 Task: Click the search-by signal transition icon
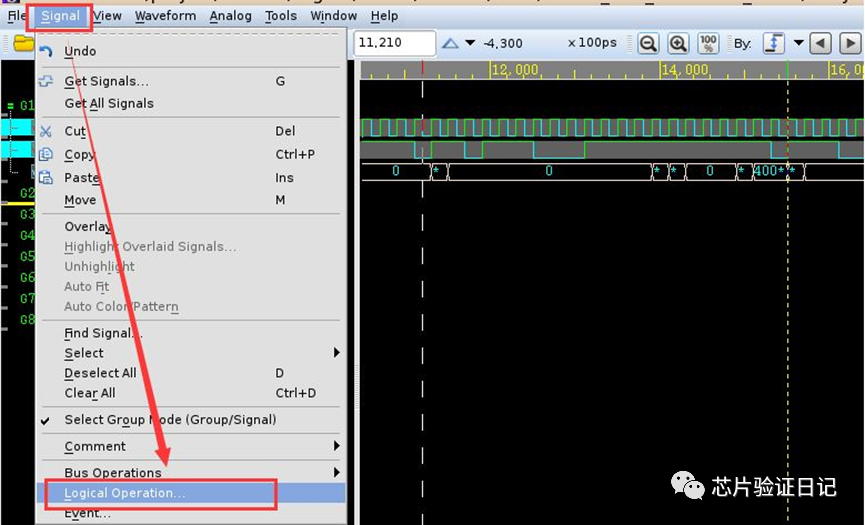tap(773, 43)
